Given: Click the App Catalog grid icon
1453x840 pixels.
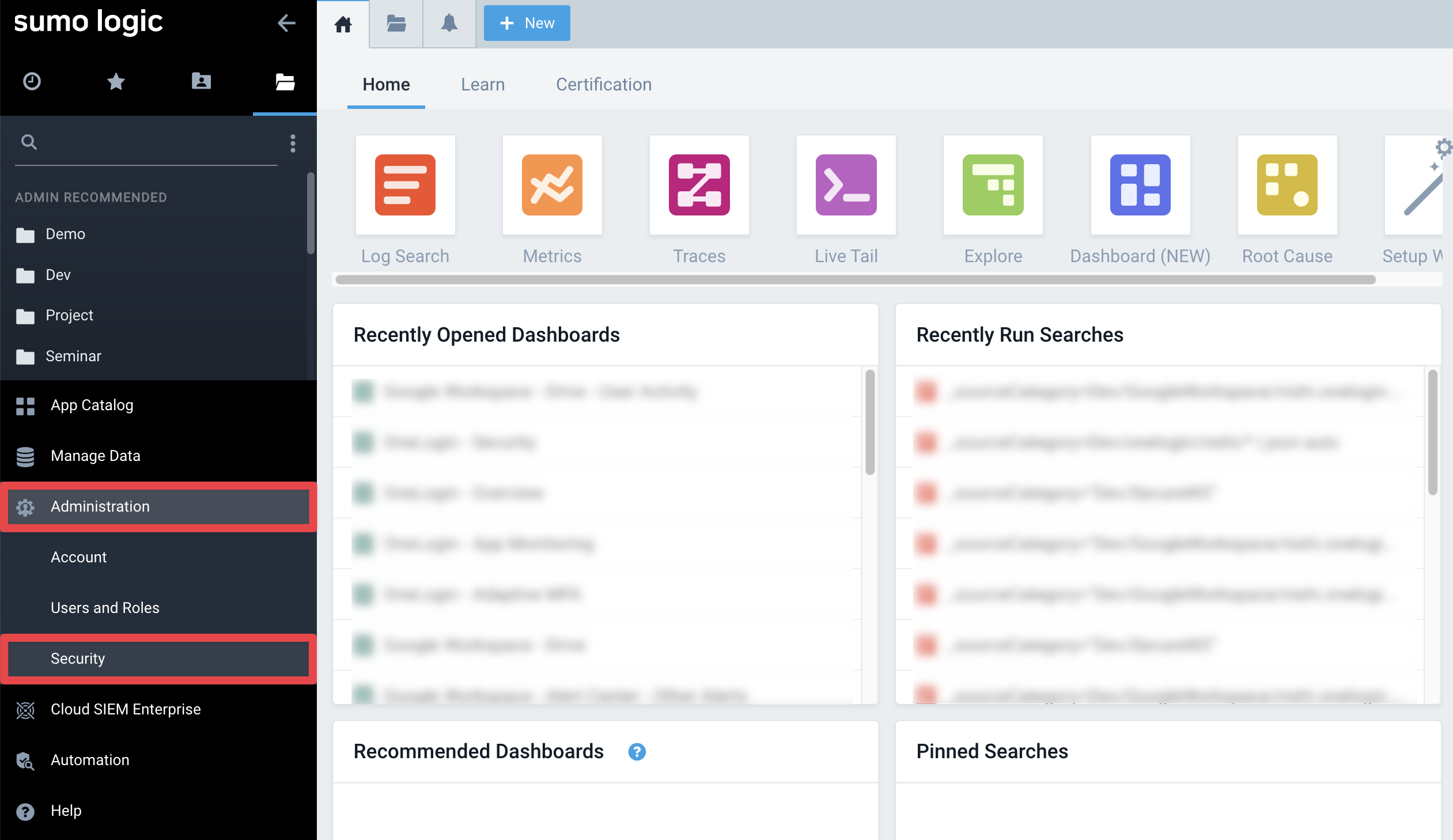Looking at the screenshot, I should click(25, 406).
